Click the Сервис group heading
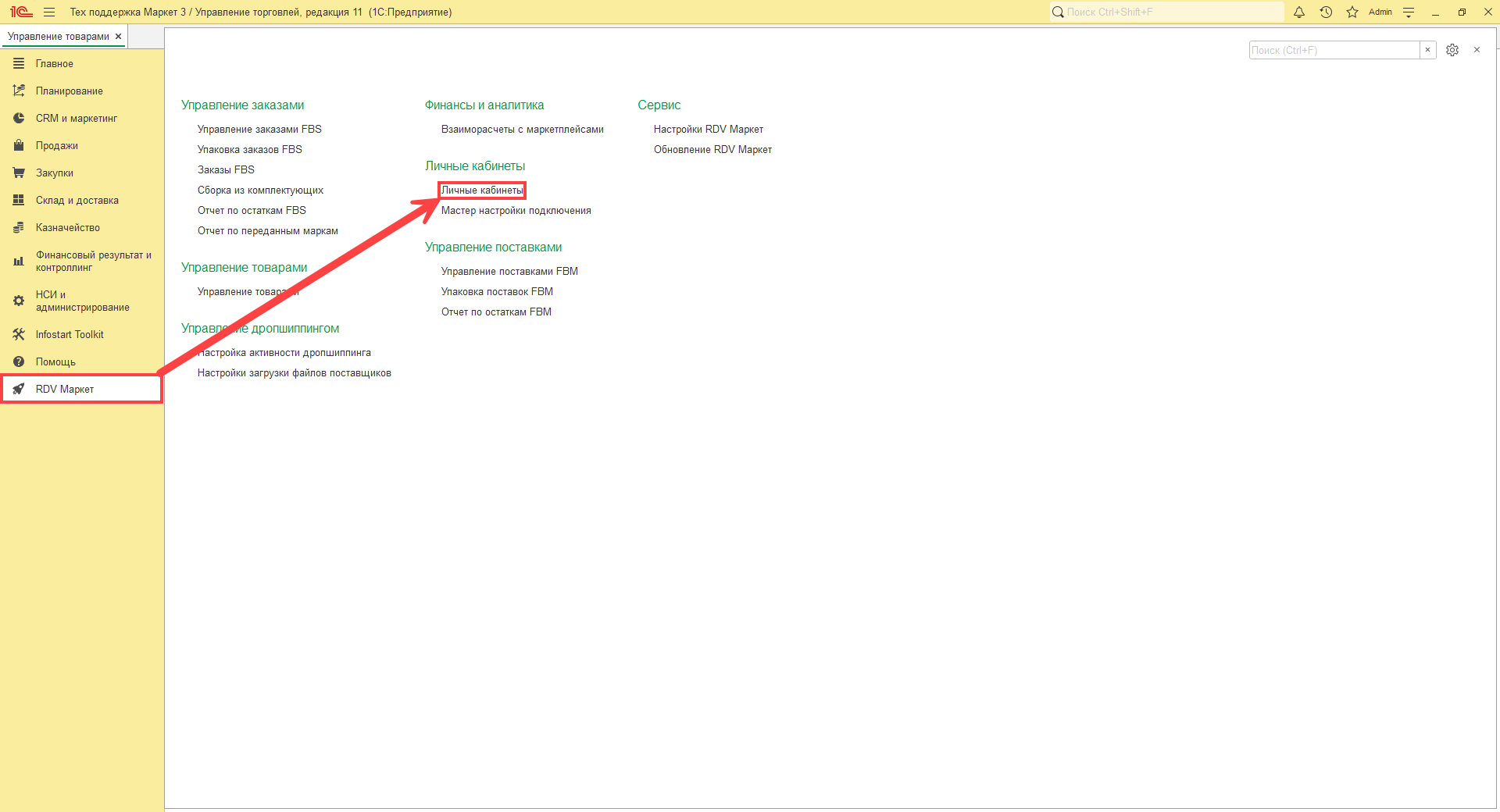1500x812 pixels. point(659,105)
